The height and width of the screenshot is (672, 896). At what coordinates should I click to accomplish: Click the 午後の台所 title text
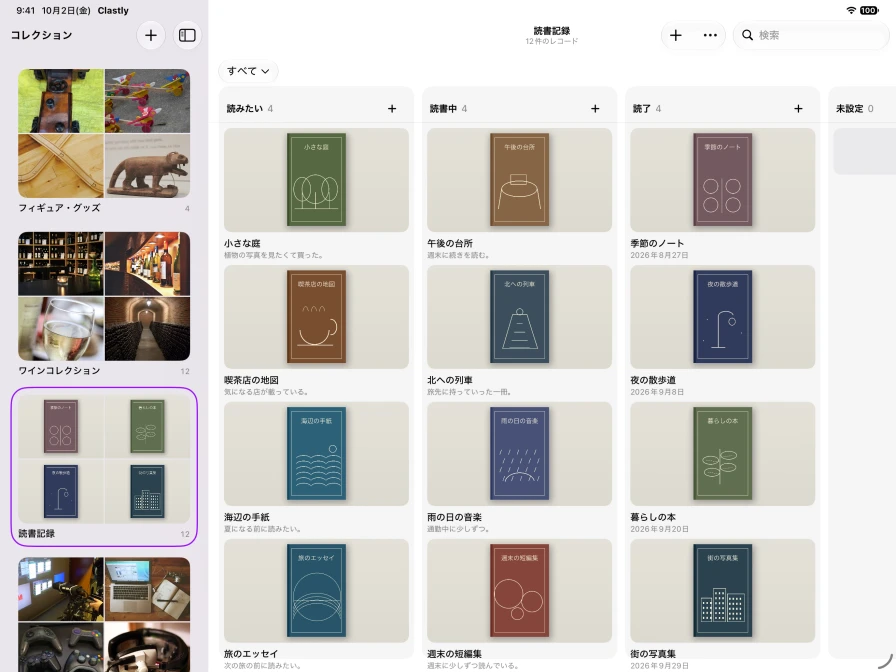(450, 243)
